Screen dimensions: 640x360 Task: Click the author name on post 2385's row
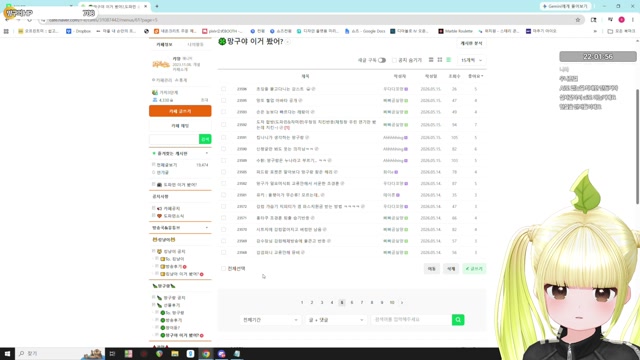(388, 172)
